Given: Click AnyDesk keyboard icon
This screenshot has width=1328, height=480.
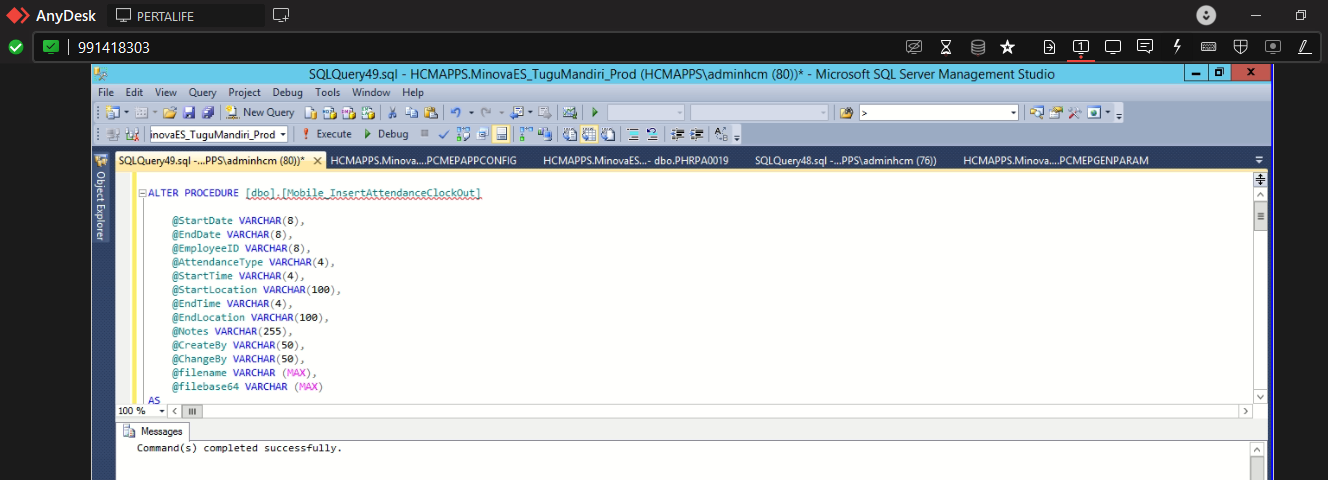Looking at the screenshot, I should pyautogui.click(x=1208, y=46).
